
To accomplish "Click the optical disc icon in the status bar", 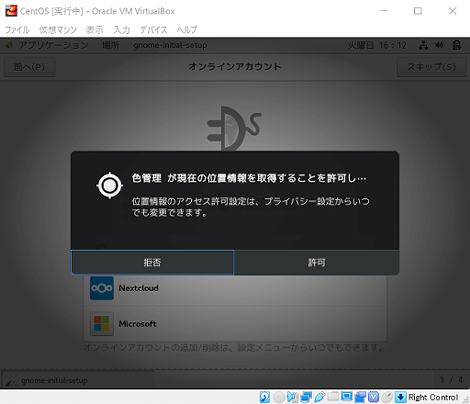I will [x=279, y=397].
